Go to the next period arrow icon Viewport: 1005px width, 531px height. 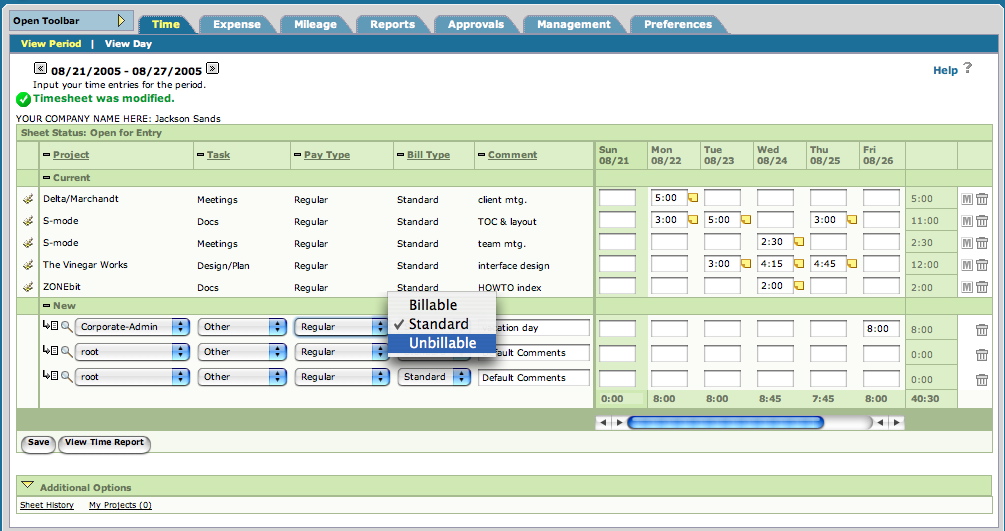pyautogui.click(x=213, y=68)
